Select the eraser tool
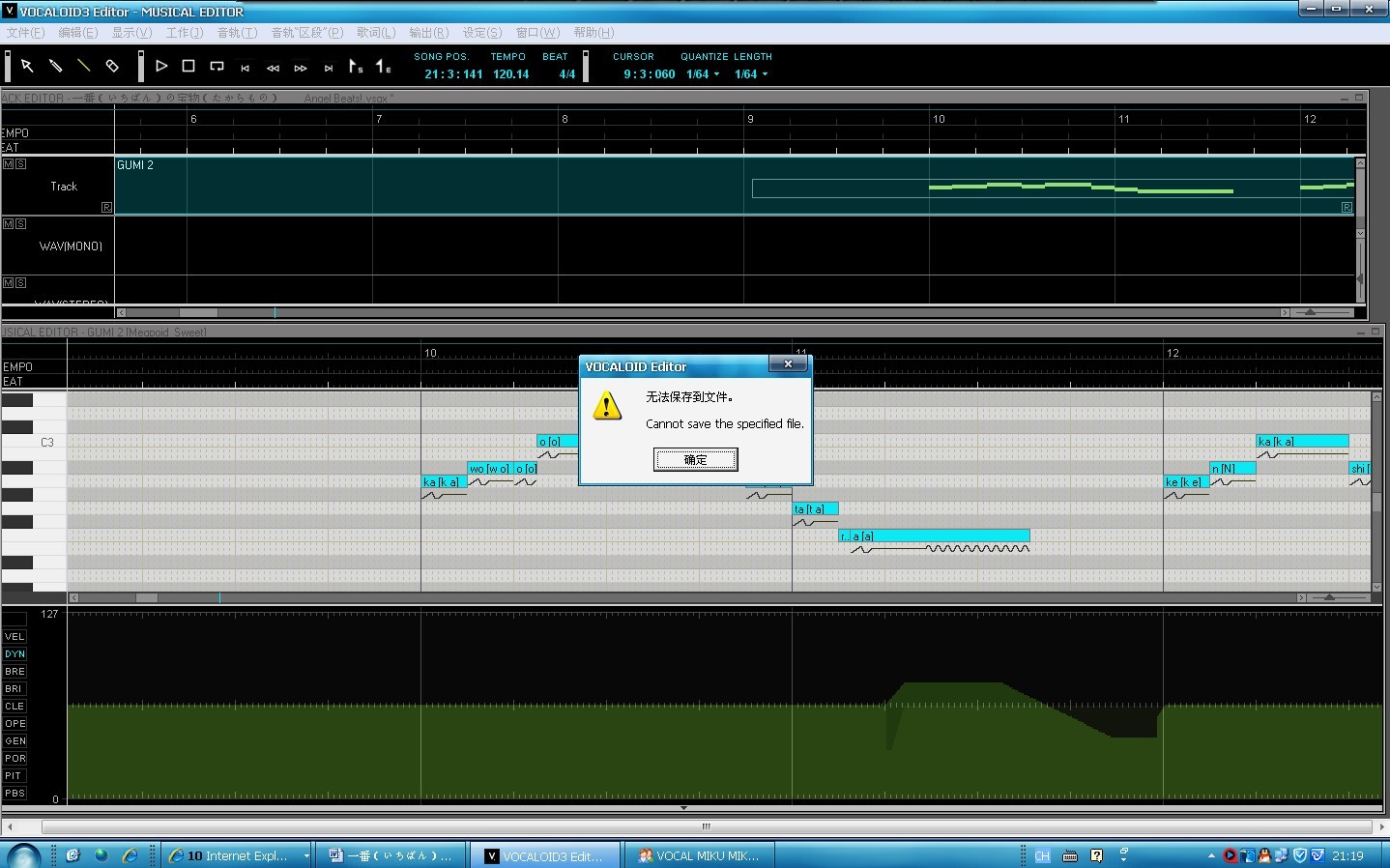Screen dimensions: 1390x868 pyautogui.click(x=112, y=66)
